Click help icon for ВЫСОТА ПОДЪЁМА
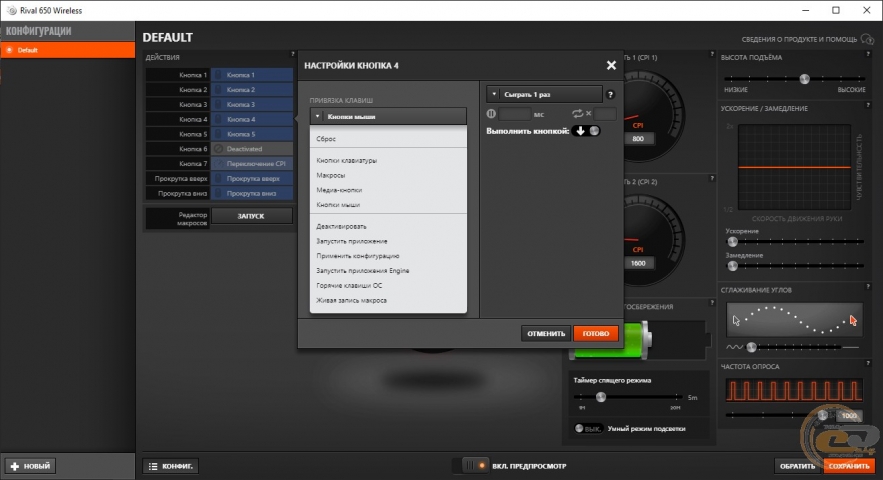This screenshot has width=883, height=480. (868, 54)
